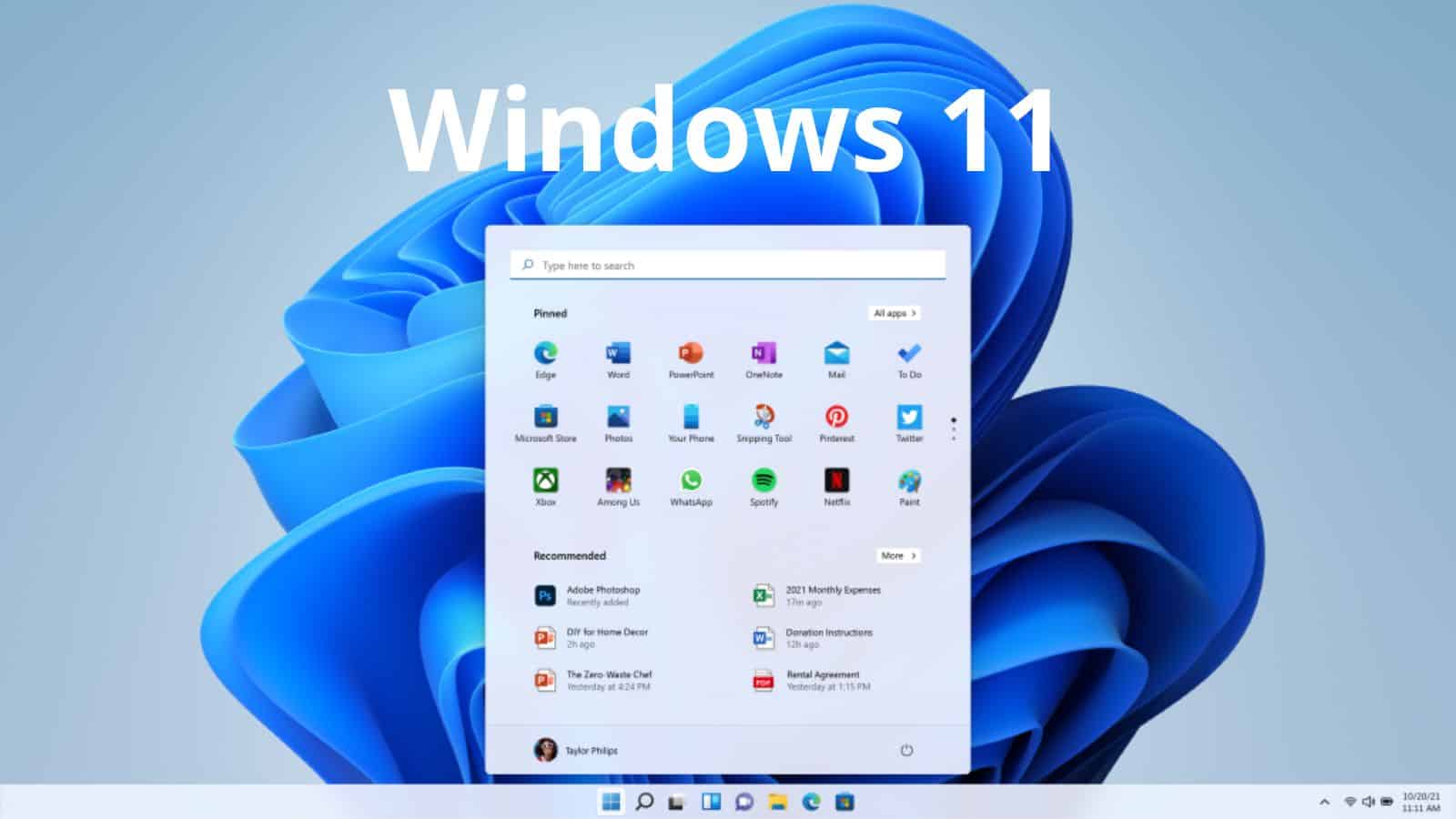Open the Twitter pinned app
The width and height of the screenshot is (1456, 819).
point(909,423)
